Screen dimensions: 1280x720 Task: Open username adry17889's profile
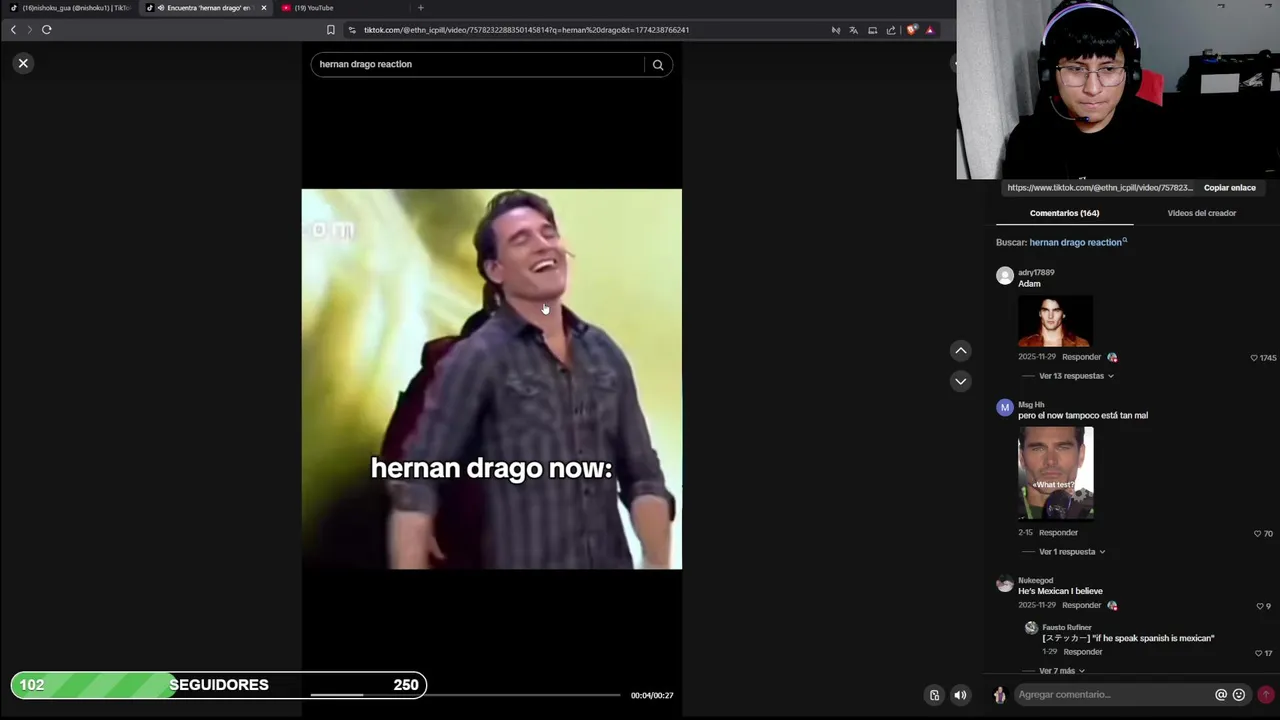pyautogui.click(x=1036, y=272)
